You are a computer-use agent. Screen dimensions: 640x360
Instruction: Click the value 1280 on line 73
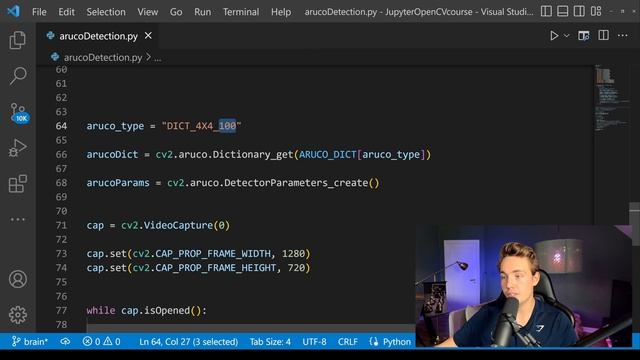click(293, 253)
